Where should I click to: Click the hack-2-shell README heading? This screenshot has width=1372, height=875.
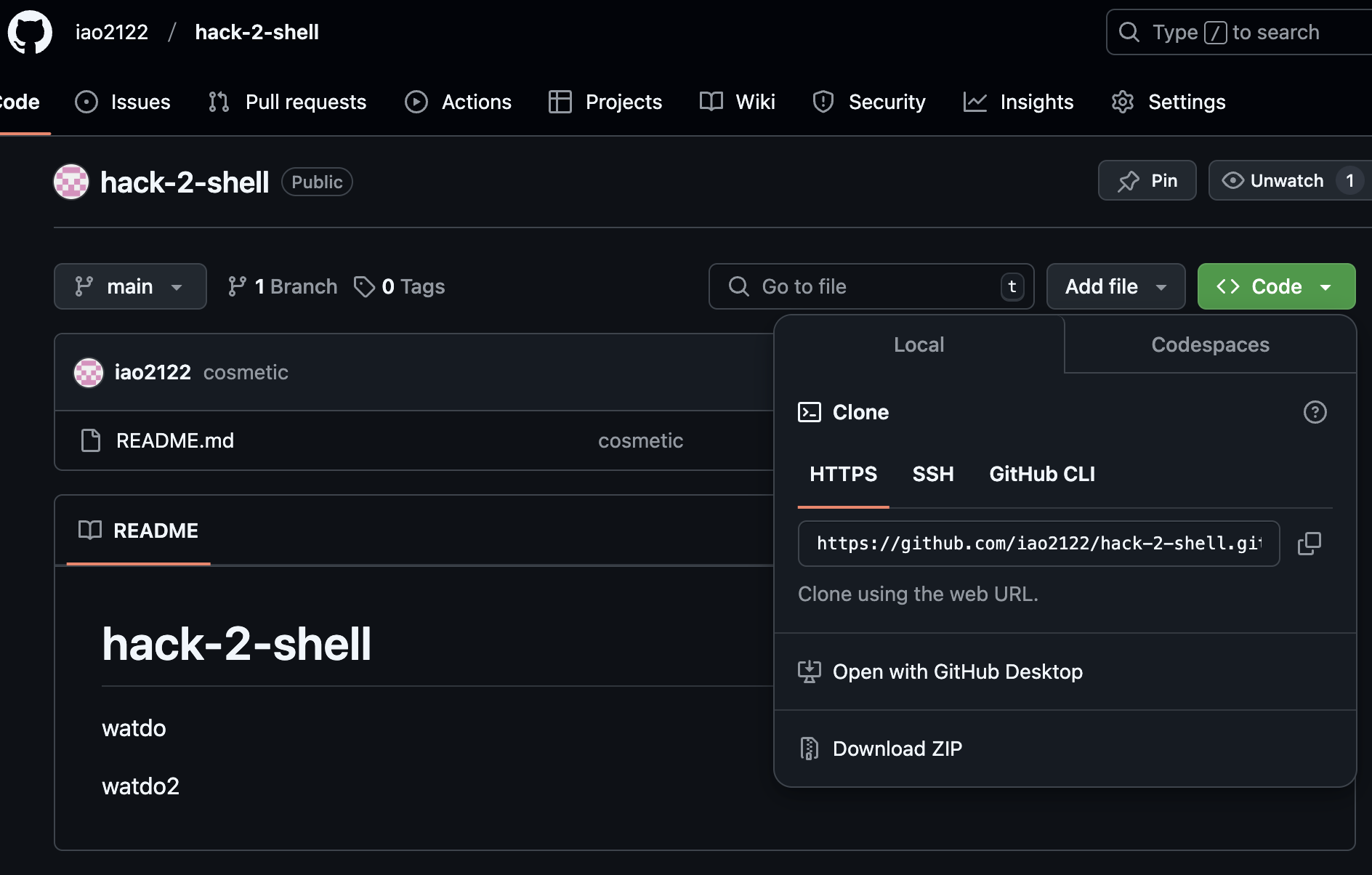tap(237, 644)
